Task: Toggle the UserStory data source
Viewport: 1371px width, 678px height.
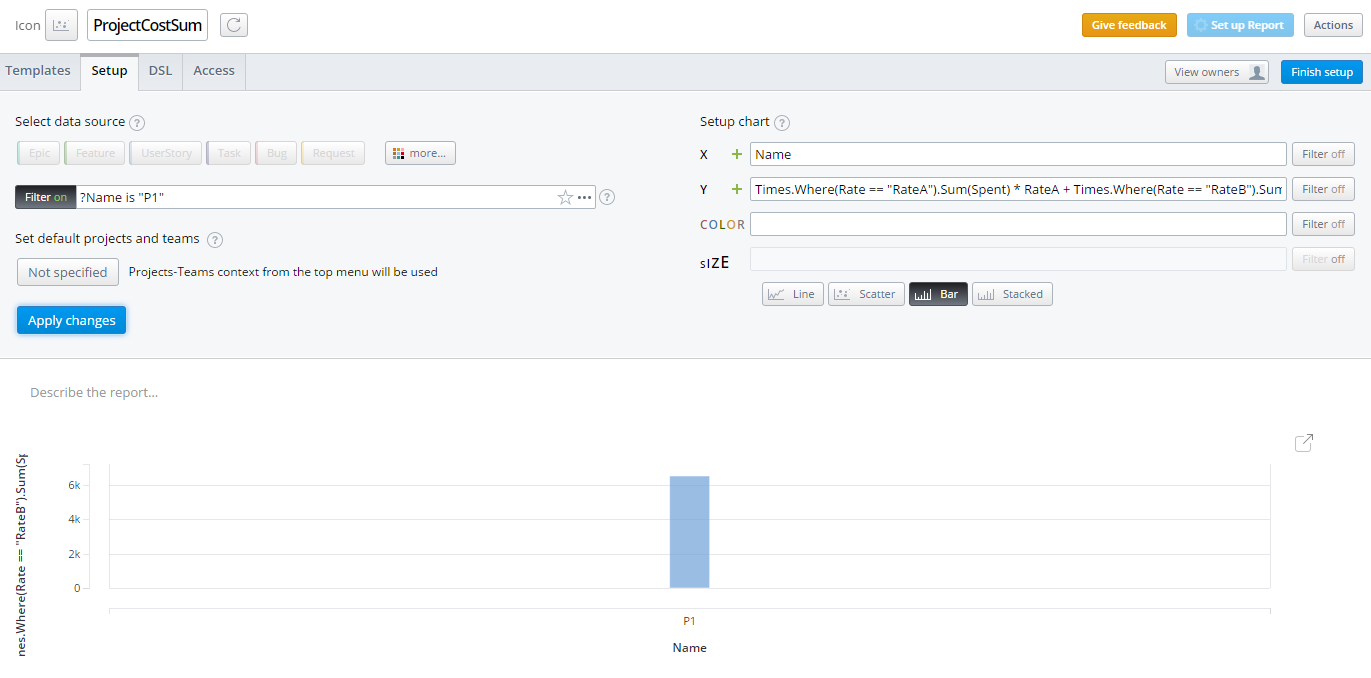Action: tap(166, 153)
